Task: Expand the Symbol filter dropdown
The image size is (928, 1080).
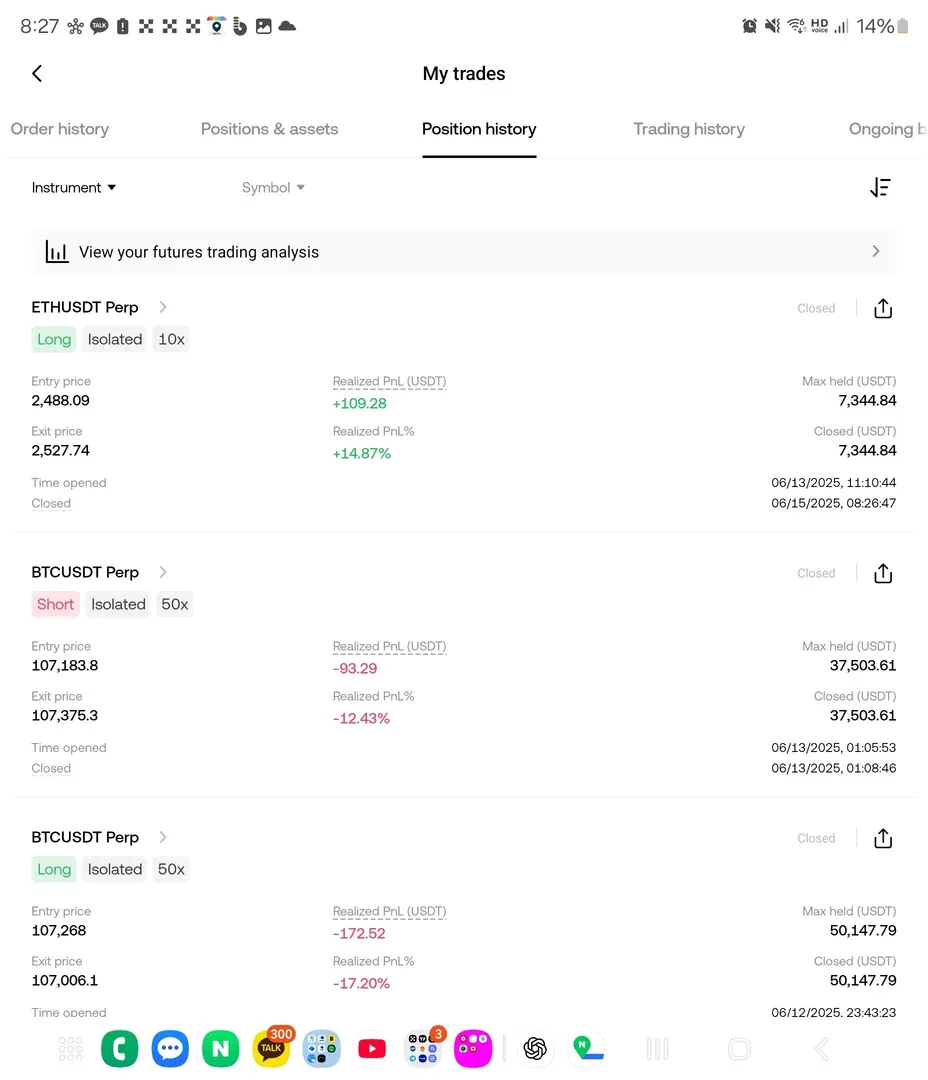Action: coord(273,187)
